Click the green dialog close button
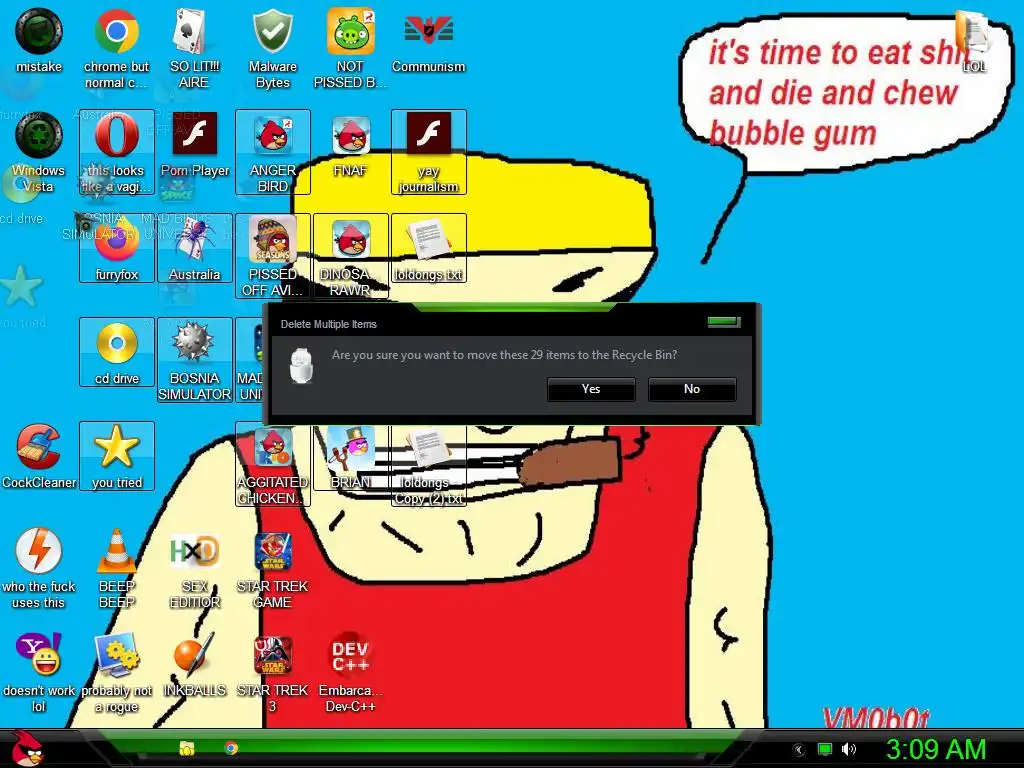The height and width of the screenshot is (768, 1024). pyautogui.click(x=724, y=322)
